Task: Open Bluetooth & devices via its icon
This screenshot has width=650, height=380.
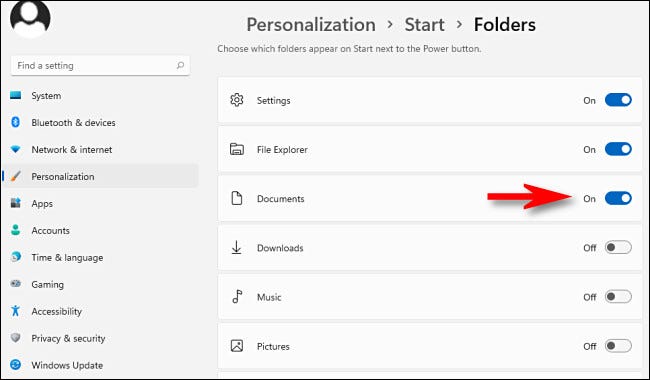Action: 15,122
